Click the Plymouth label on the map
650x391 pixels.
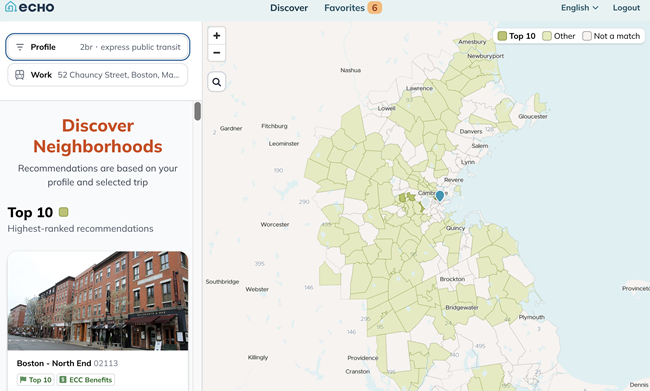point(531,317)
